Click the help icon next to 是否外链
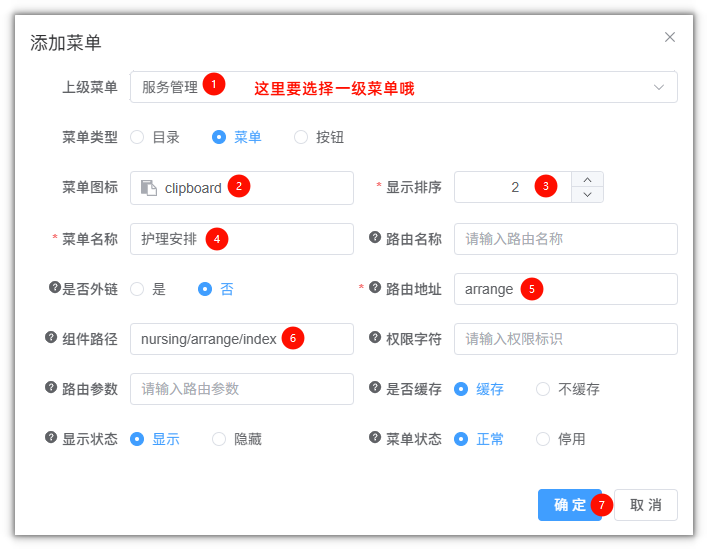Viewport: 708px width, 550px height. [x=55, y=287]
